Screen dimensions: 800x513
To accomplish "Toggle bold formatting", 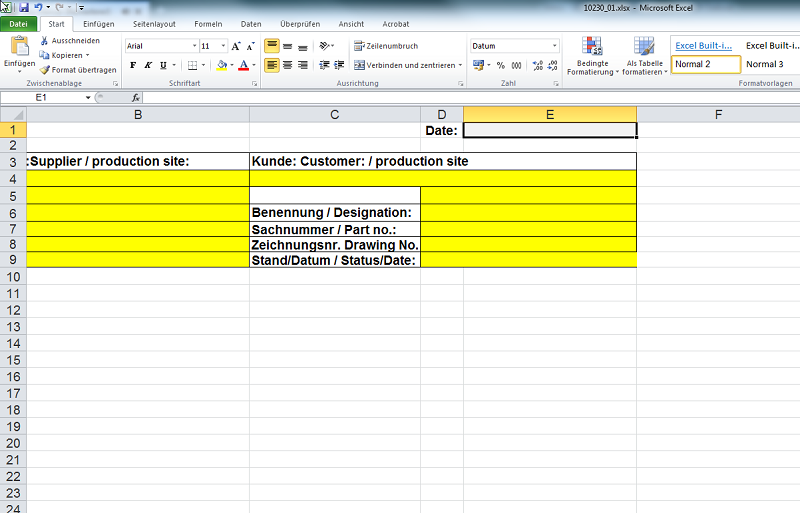I will point(133,65).
